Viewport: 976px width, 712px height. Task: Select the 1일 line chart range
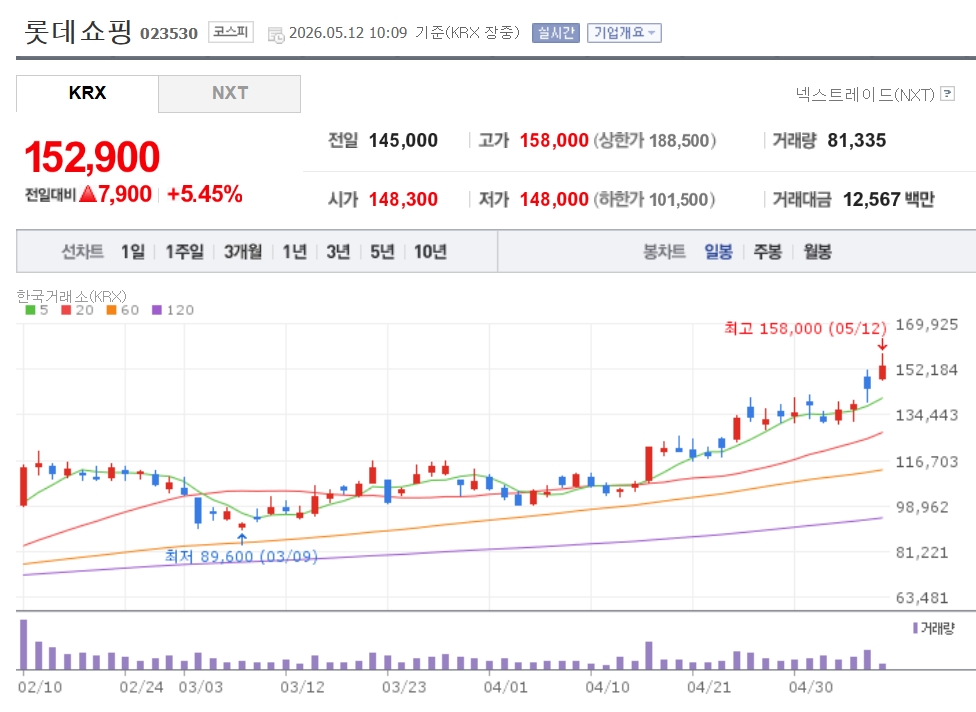click(133, 251)
